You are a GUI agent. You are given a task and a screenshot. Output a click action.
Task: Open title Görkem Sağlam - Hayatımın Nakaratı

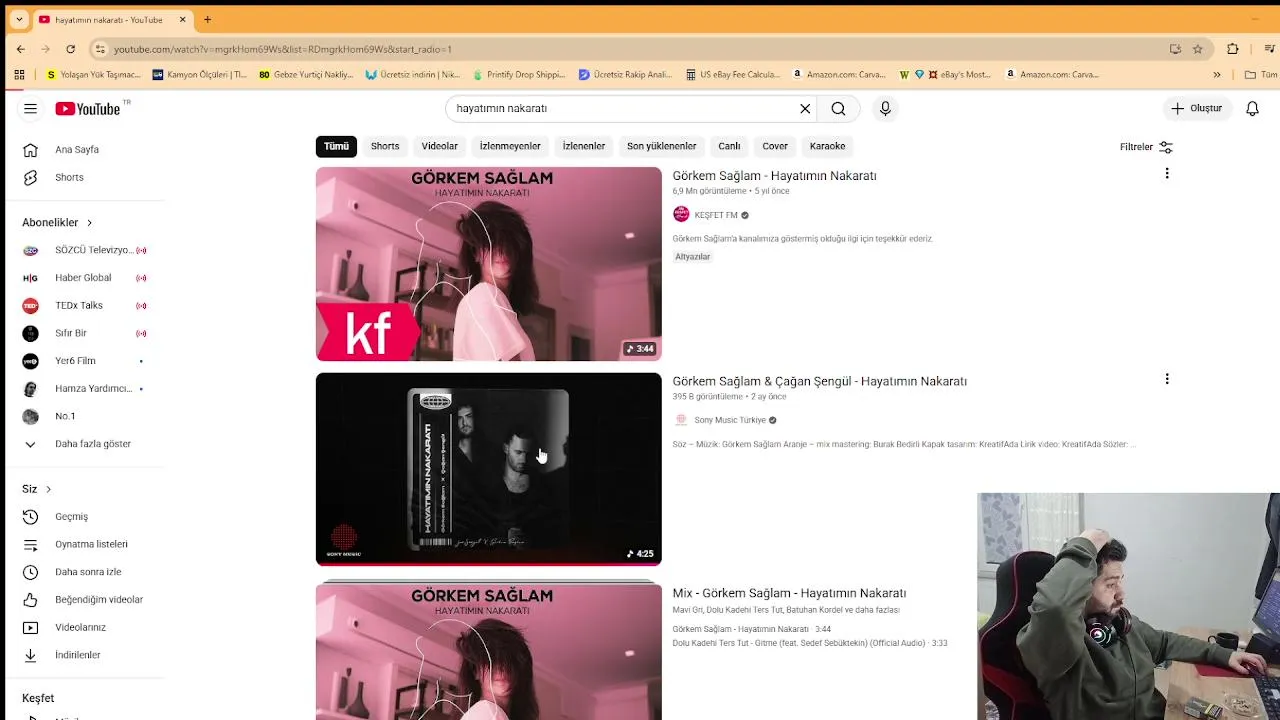(774, 176)
